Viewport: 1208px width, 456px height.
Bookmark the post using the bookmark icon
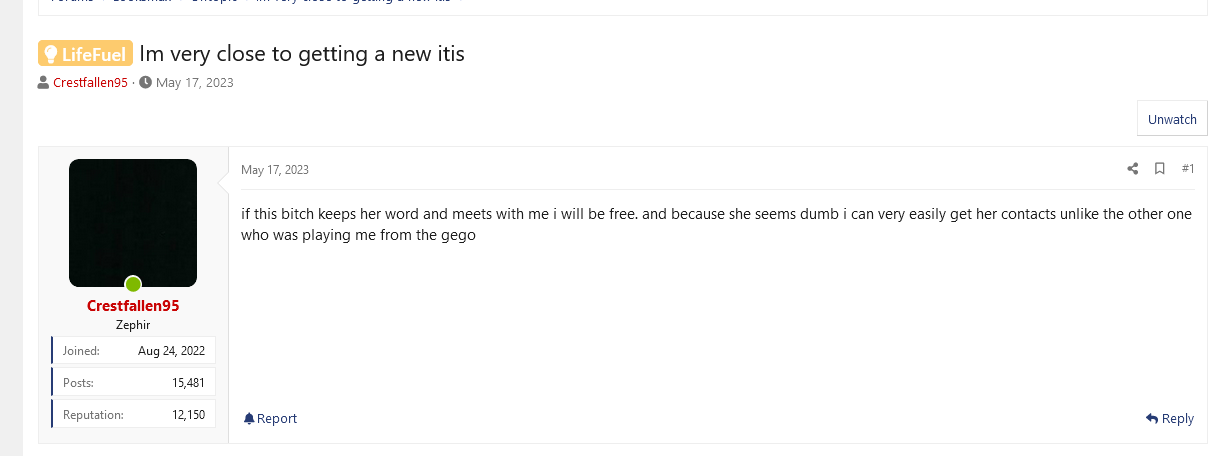coord(1160,169)
